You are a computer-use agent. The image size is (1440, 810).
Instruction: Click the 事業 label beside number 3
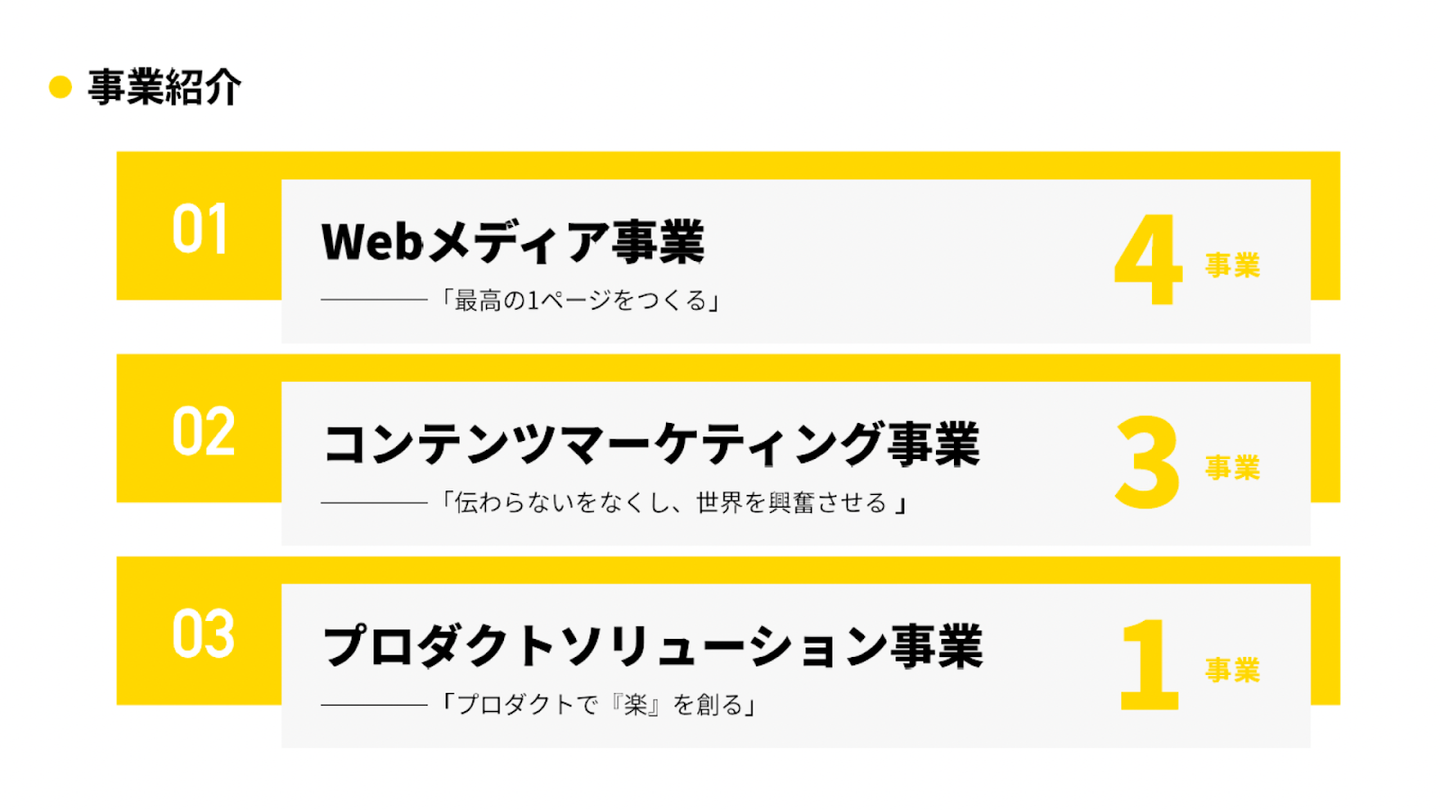tap(1231, 467)
